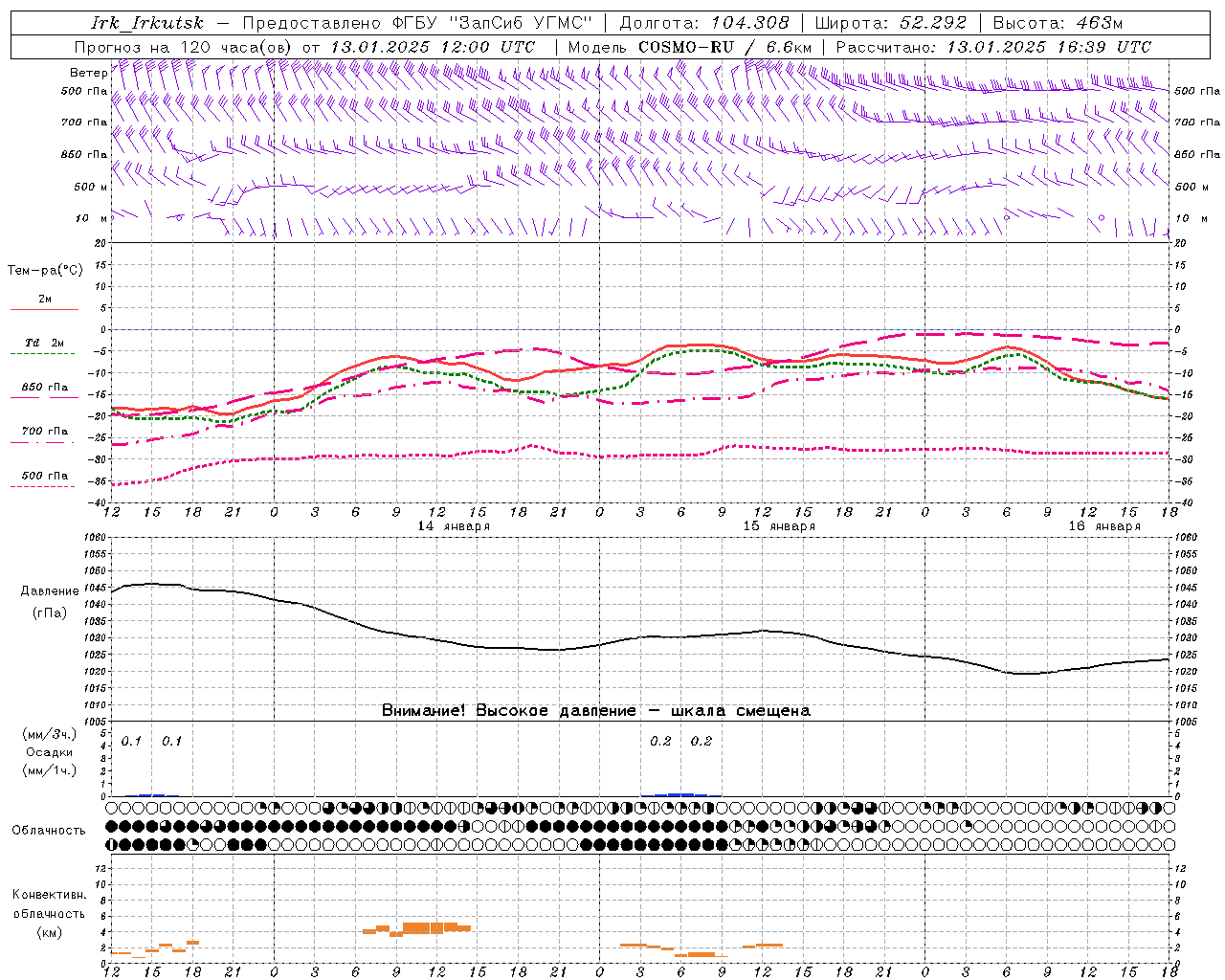
Task: Click the 'Тем-ра(°C)' temperature label
Action: click(x=45, y=271)
